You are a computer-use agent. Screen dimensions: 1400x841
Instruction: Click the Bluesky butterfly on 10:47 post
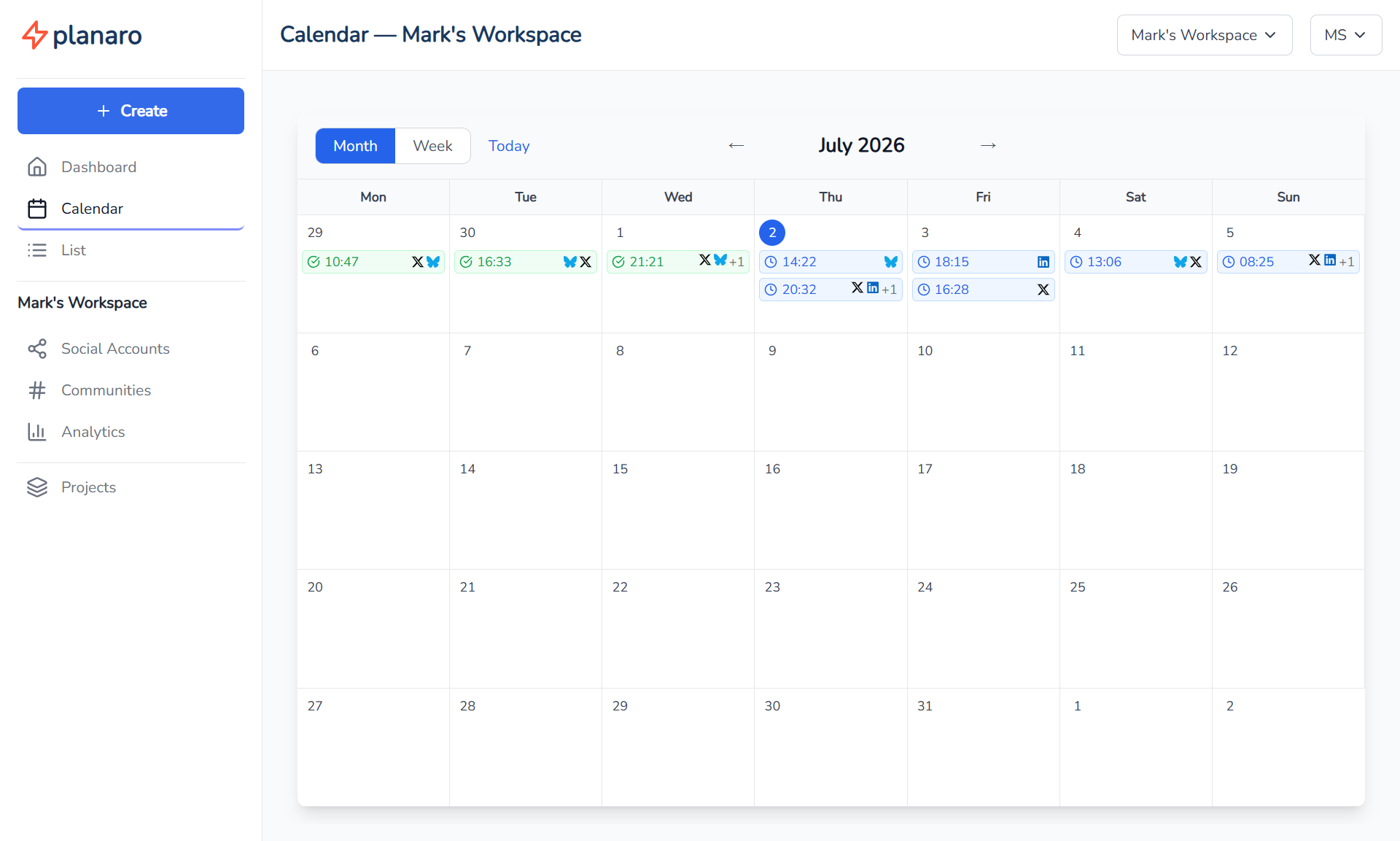coord(433,262)
